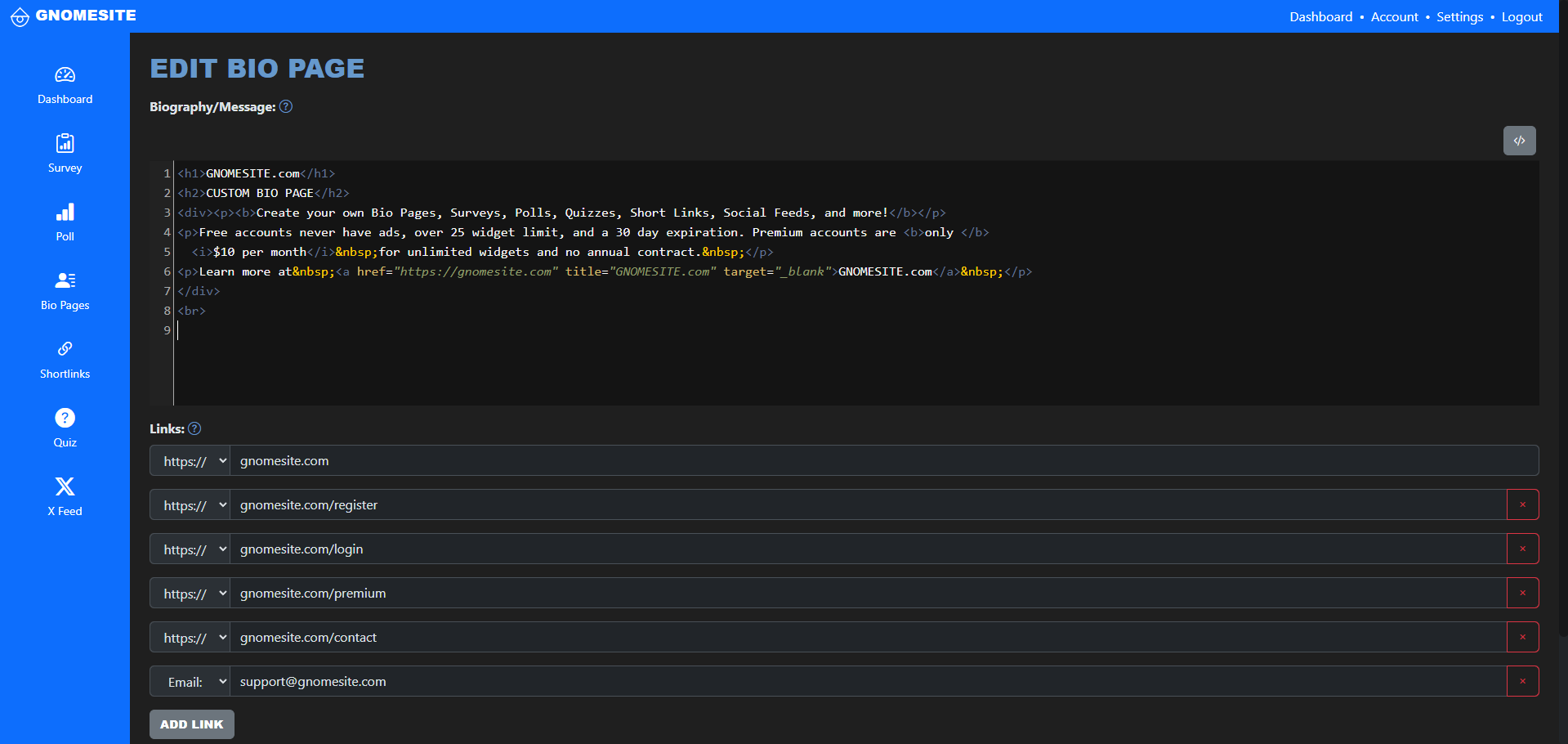The image size is (1568, 744).
Task: Click the 'CUSTOM BIO PAGE' h2 code line
Action: click(x=263, y=193)
